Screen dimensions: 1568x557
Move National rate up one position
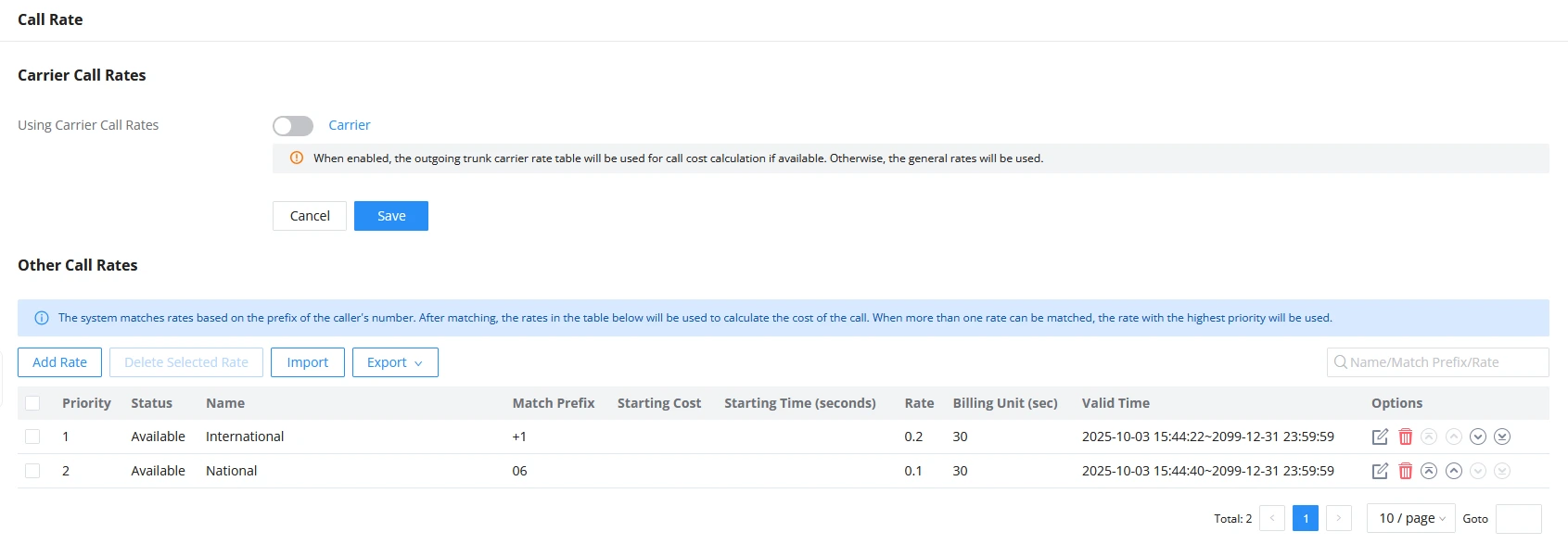(x=1454, y=471)
